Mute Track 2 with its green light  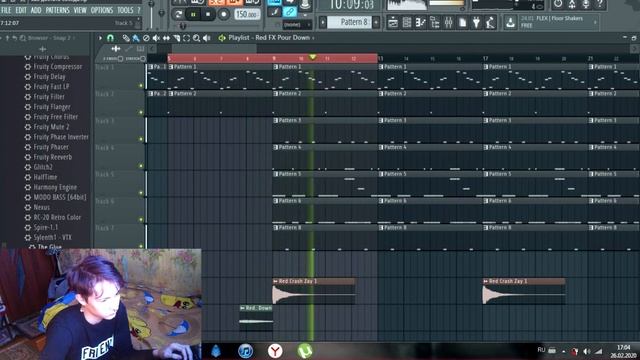coord(141,112)
